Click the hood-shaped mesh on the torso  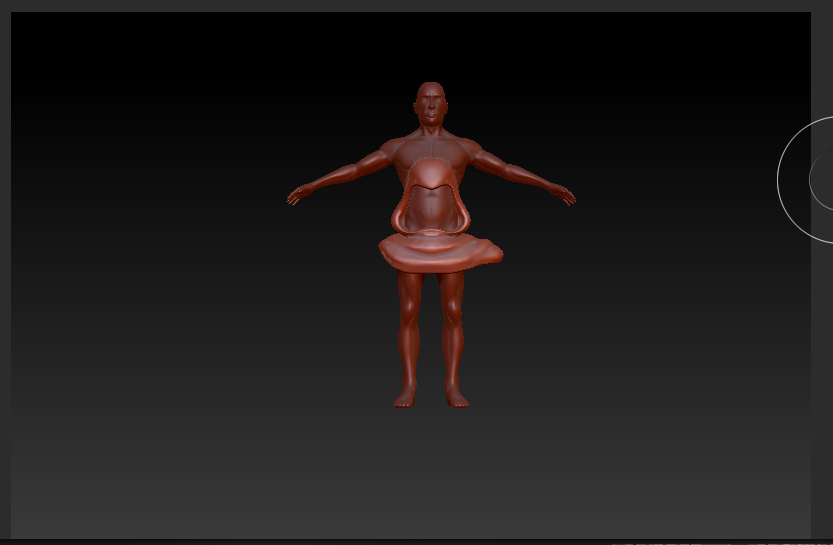click(430, 195)
